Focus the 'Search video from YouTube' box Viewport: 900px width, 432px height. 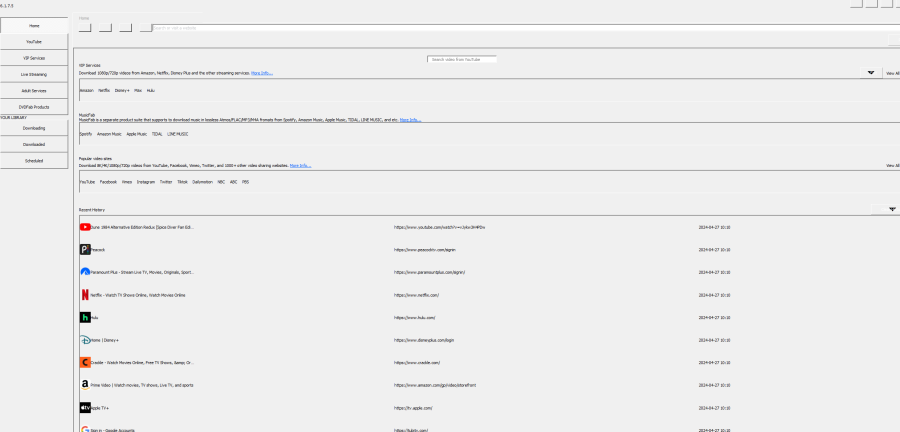[x=462, y=59]
